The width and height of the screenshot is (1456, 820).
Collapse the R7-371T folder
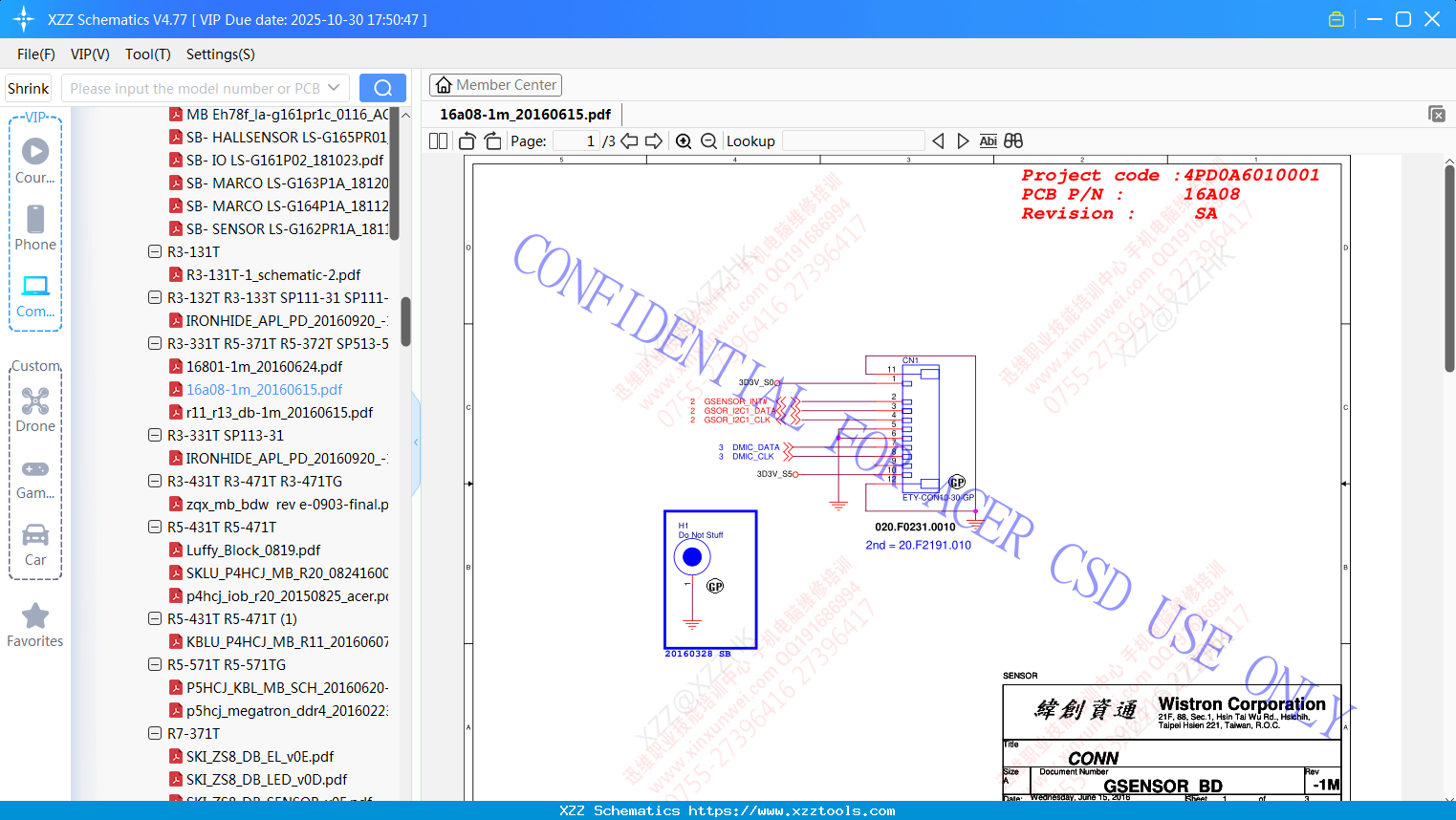coord(155,733)
